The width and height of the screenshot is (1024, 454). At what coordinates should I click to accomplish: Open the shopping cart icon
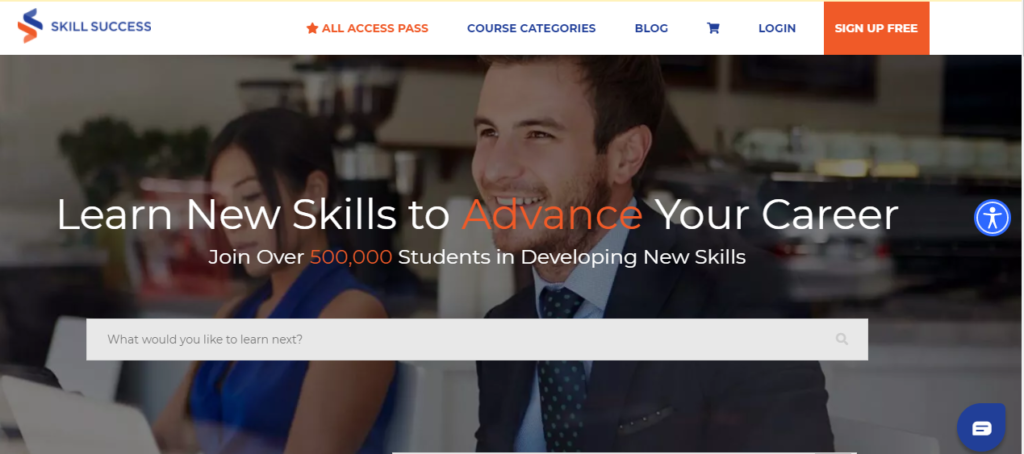(713, 28)
